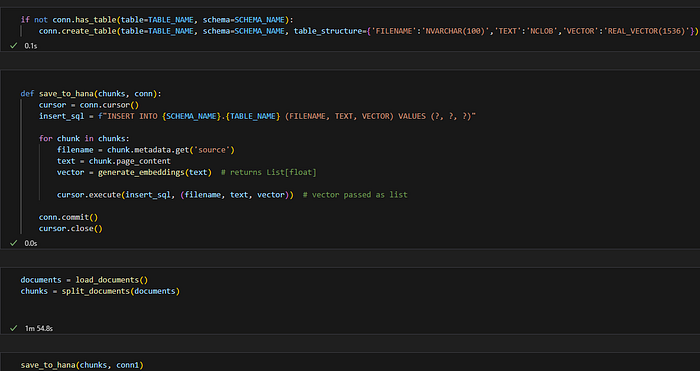The width and height of the screenshot is (700, 371).
Task: Click the green success checkmark beside 0.0s
Action: [13, 243]
